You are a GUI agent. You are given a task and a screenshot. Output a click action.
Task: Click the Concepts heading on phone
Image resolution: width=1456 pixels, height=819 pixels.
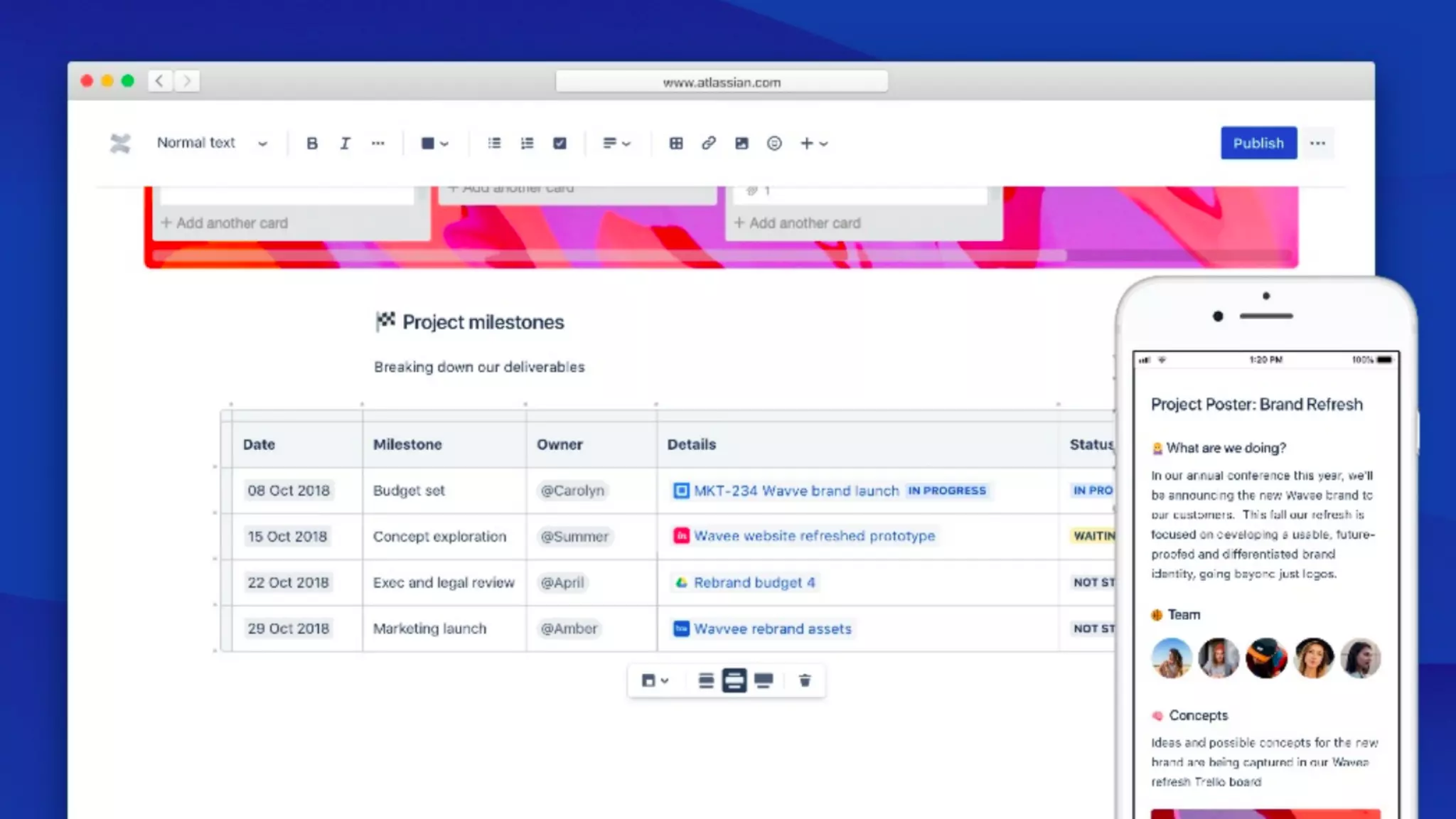point(1198,715)
